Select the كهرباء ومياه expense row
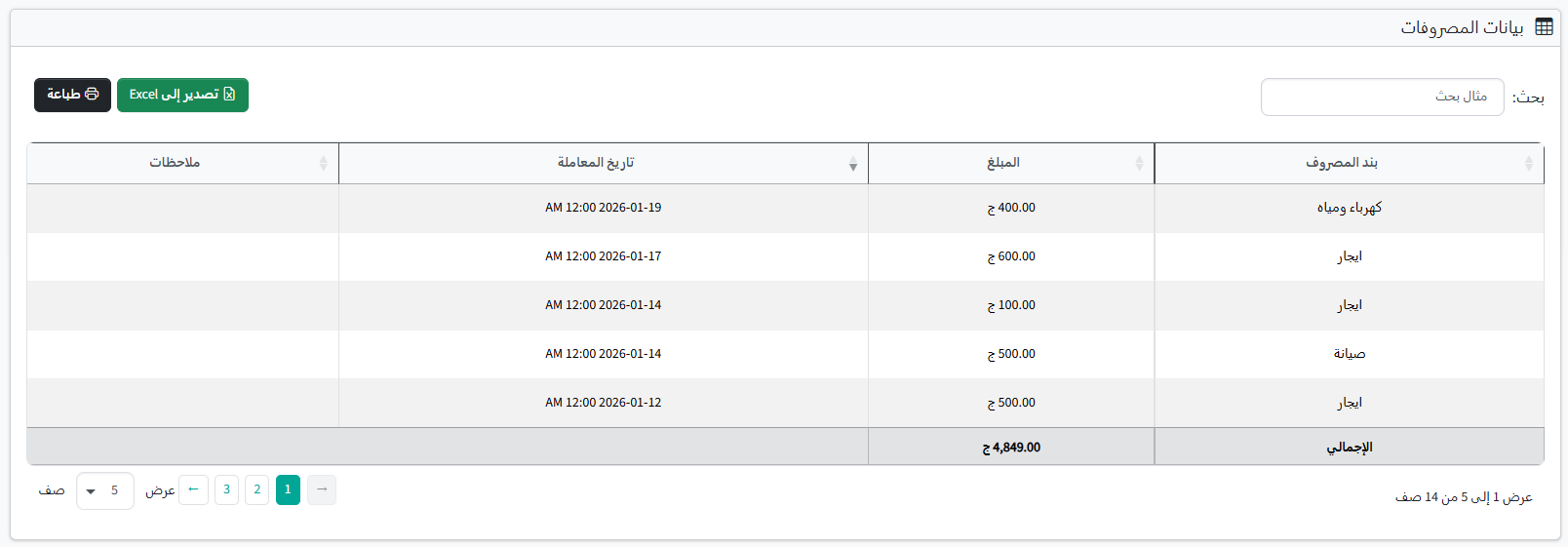The width and height of the screenshot is (1568, 547). (1349, 208)
